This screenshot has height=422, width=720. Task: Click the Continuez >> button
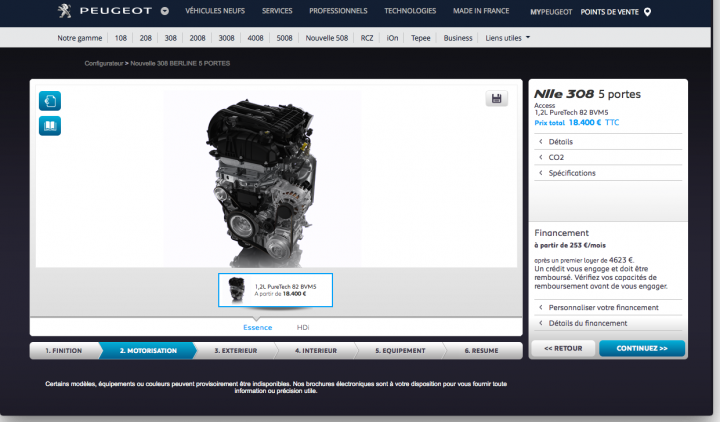pyautogui.click(x=642, y=348)
